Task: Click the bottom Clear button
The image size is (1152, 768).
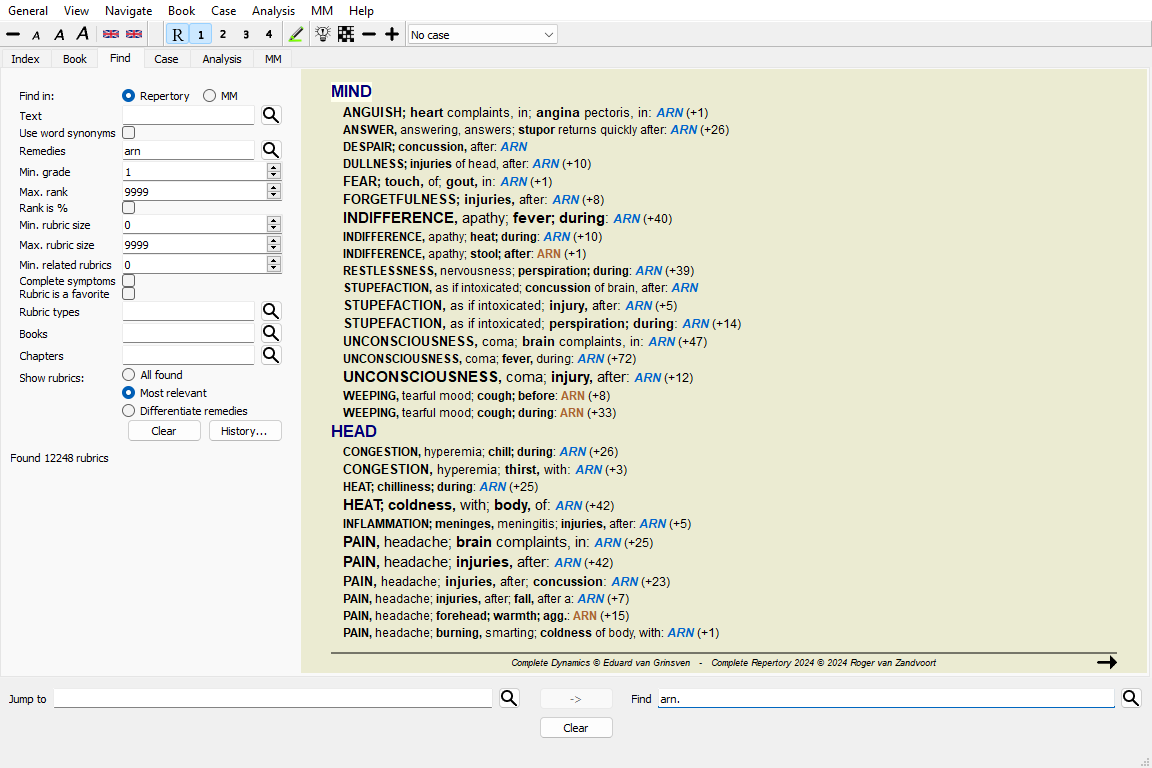Action: 576,728
